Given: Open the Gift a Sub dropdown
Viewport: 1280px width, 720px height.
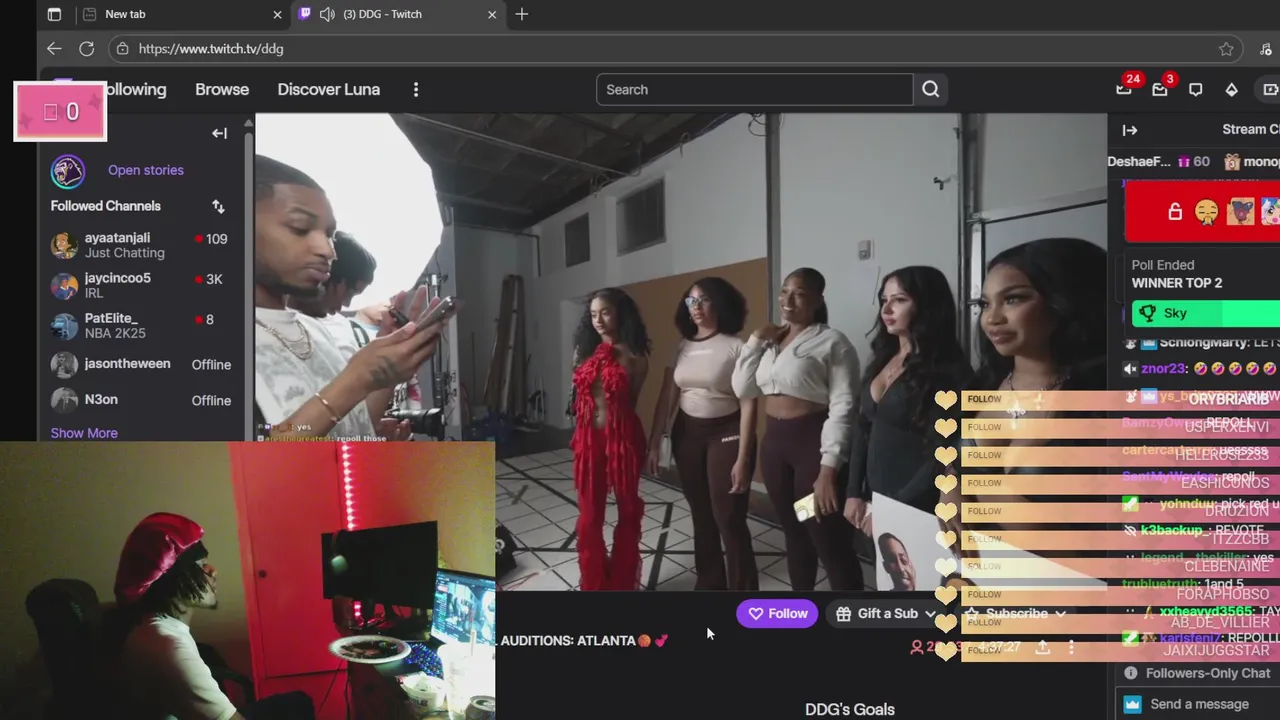Looking at the screenshot, I should click(x=886, y=614).
